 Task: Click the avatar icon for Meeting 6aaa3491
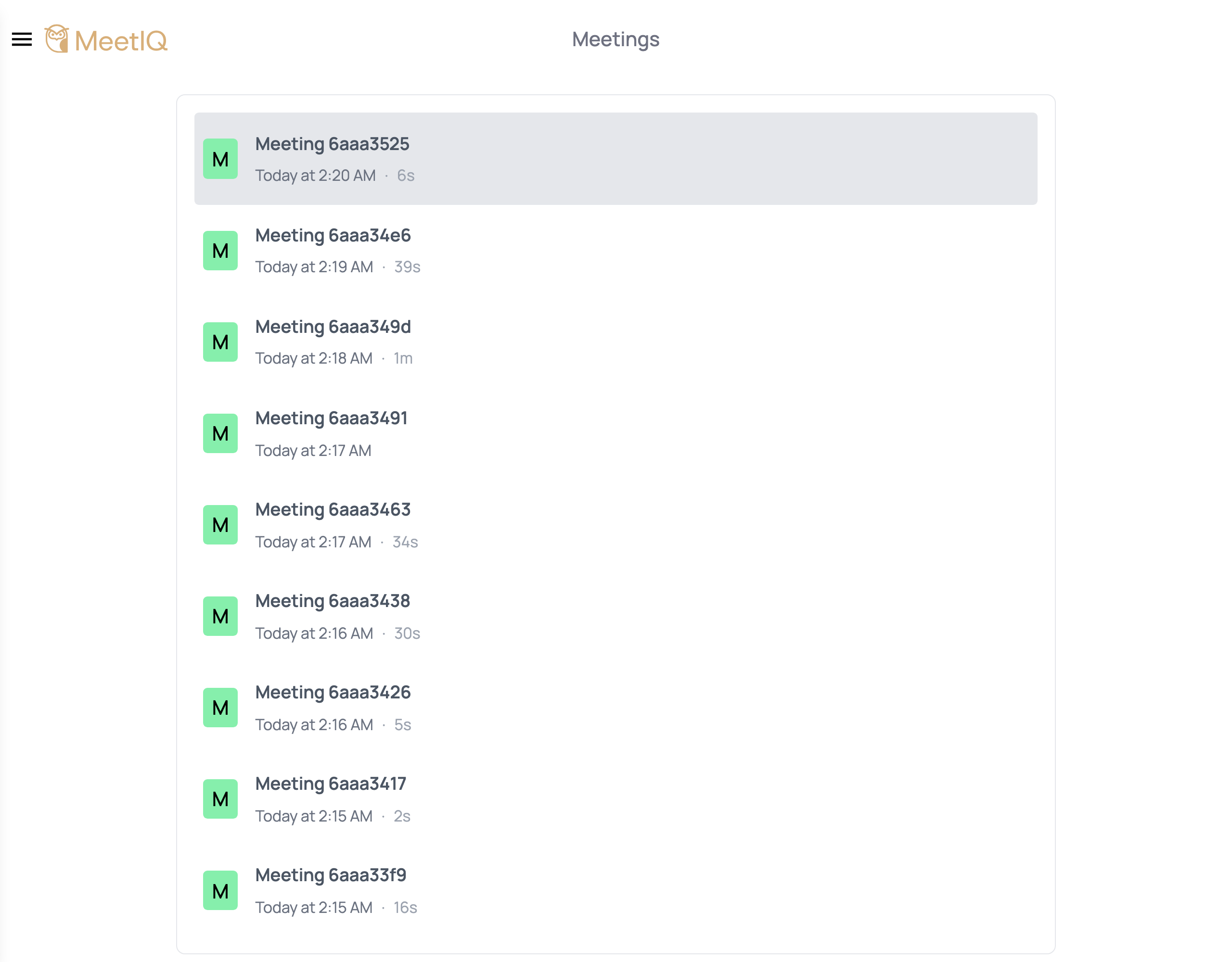(220, 433)
